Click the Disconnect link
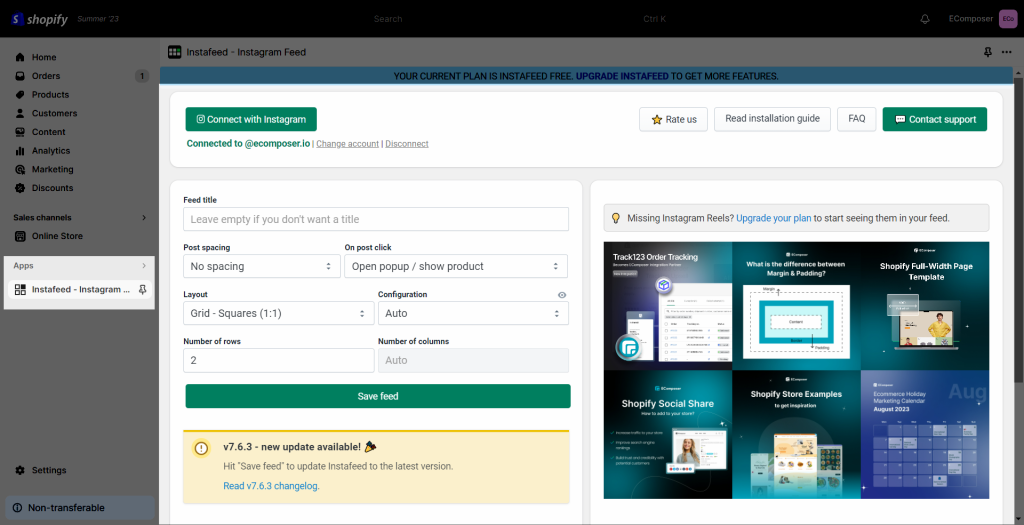Image resolution: width=1024 pixels, height=525 pixels. [407, 144]
